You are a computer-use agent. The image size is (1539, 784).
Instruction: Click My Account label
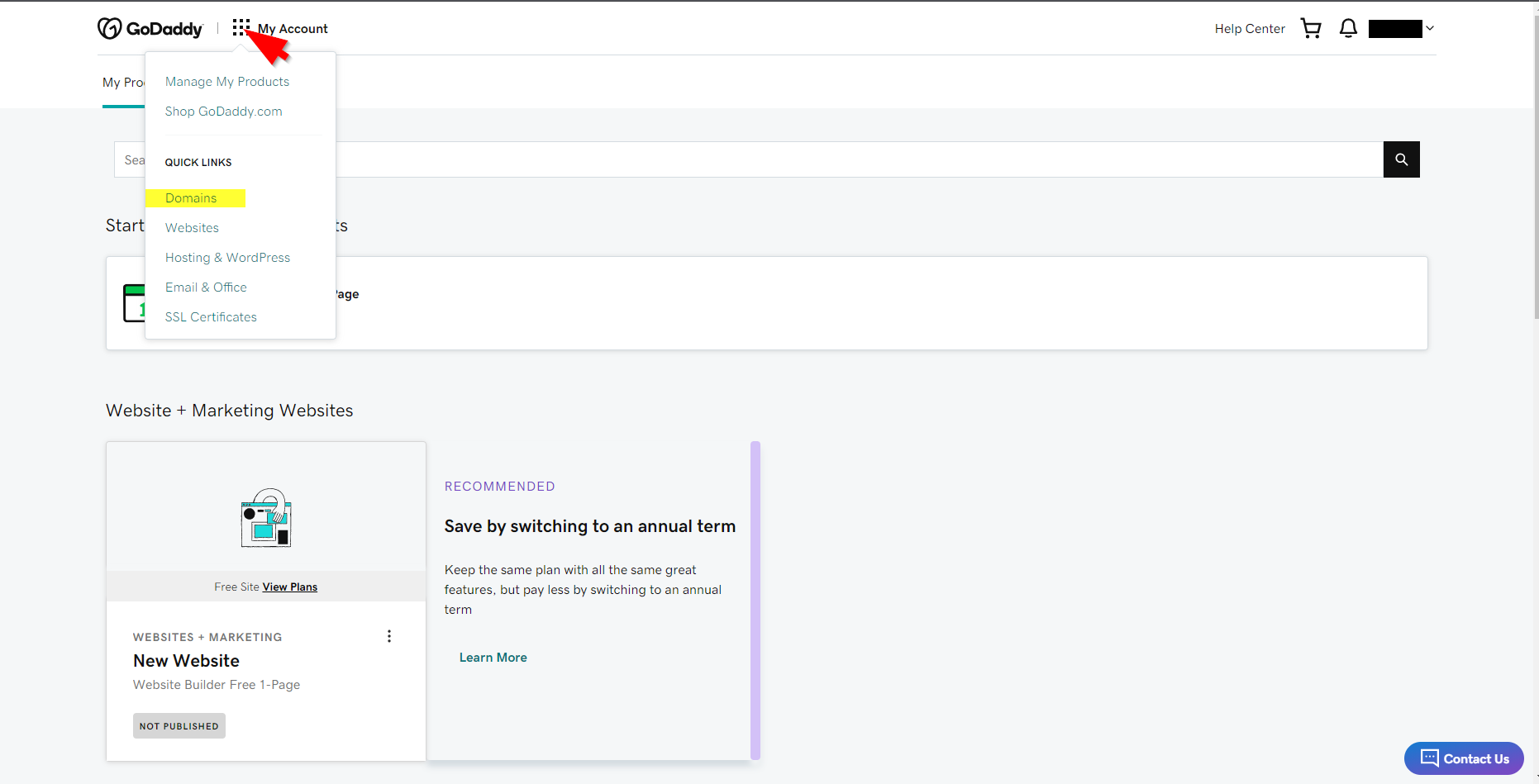point(293,29)
